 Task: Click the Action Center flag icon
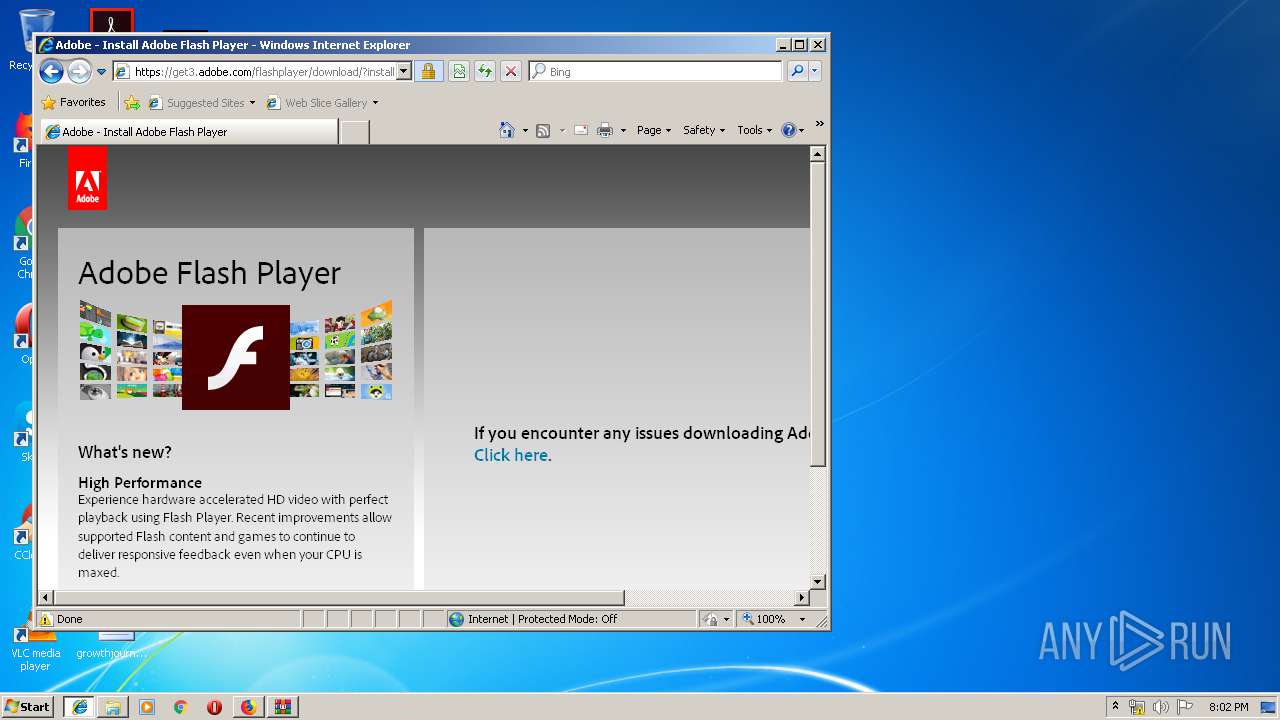click(x=1185, y=707)
